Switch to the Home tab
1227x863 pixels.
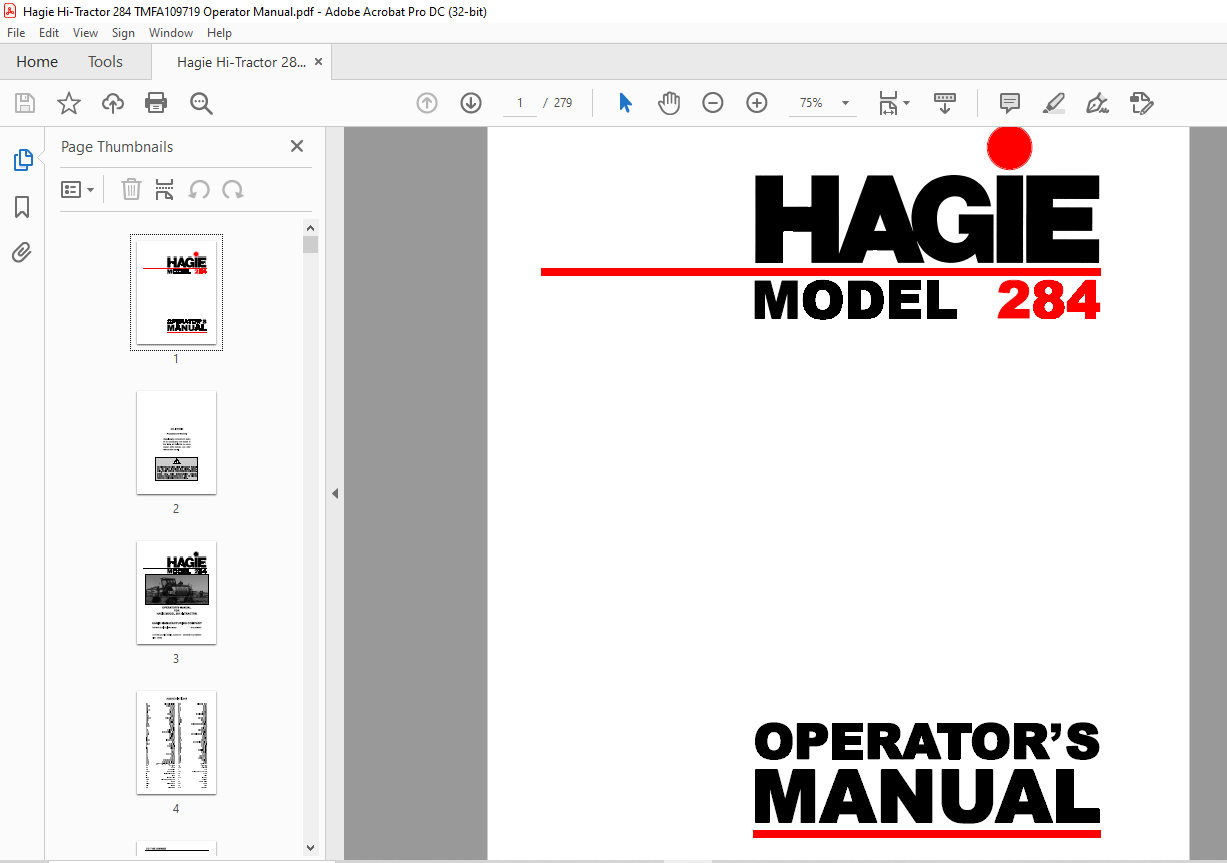pyautogui.click(x=37, y=62)
